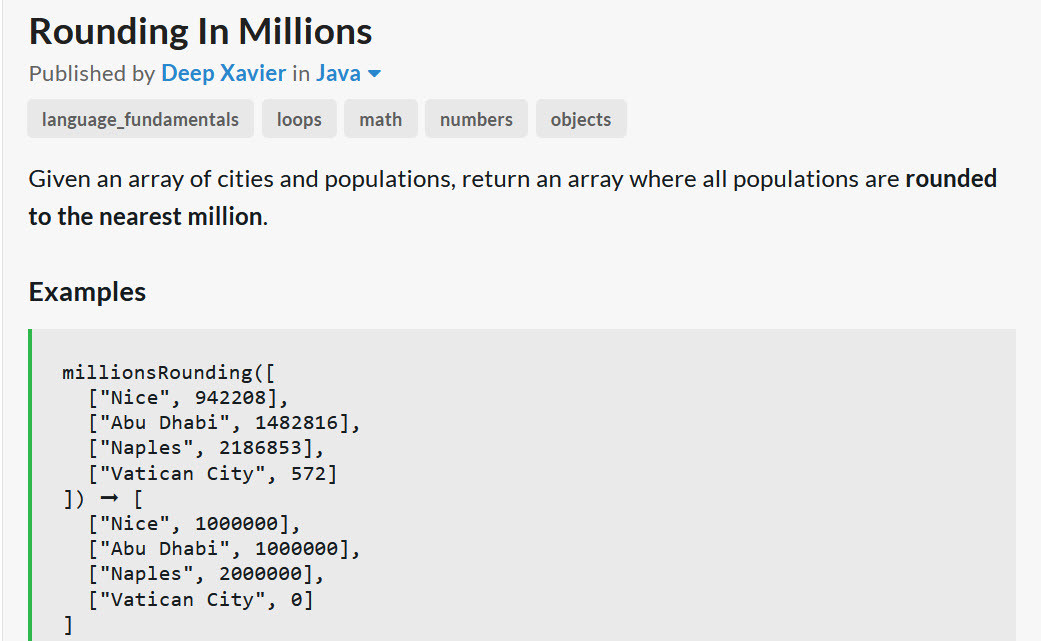Click the bold 'rounded' text in description
This screenshot has width=1041, height=641.
pyautogui.click(x=951, y=178)
